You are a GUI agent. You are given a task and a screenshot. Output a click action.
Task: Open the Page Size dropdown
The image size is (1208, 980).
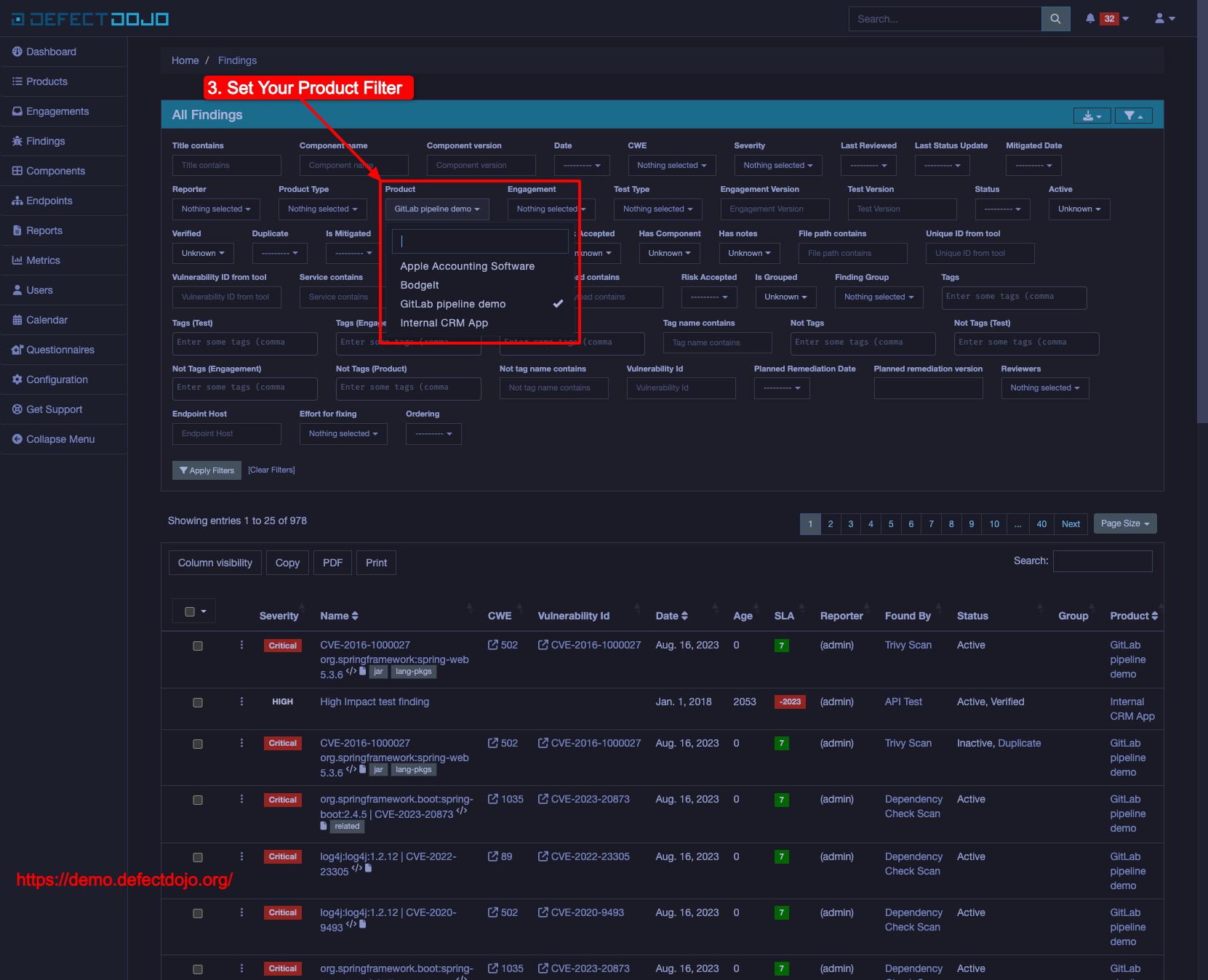(x=1125, y=523)
